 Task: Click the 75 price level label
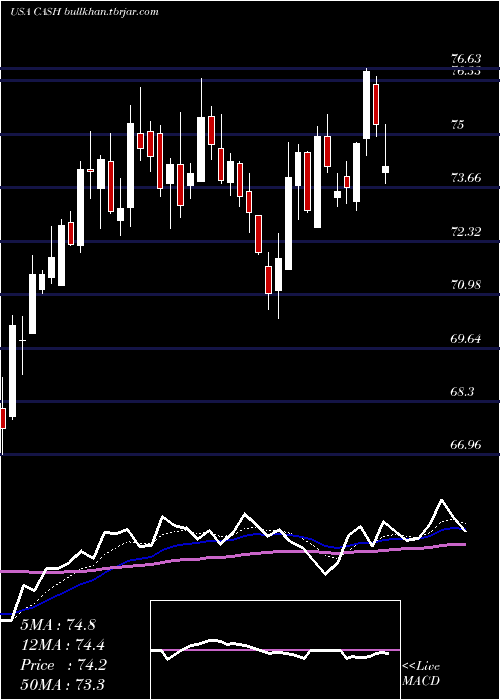tap(458, 125)
